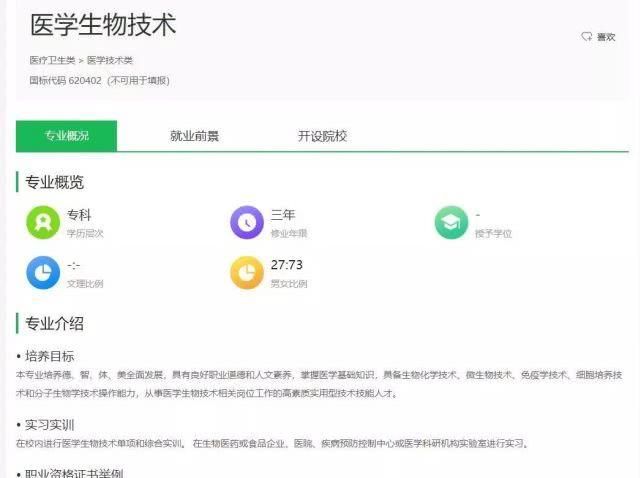The width and height of the screenshot is (640, 478).
Task: Open the 医学技术类 breadcrumb link
Action: click(x=110, y=60)
